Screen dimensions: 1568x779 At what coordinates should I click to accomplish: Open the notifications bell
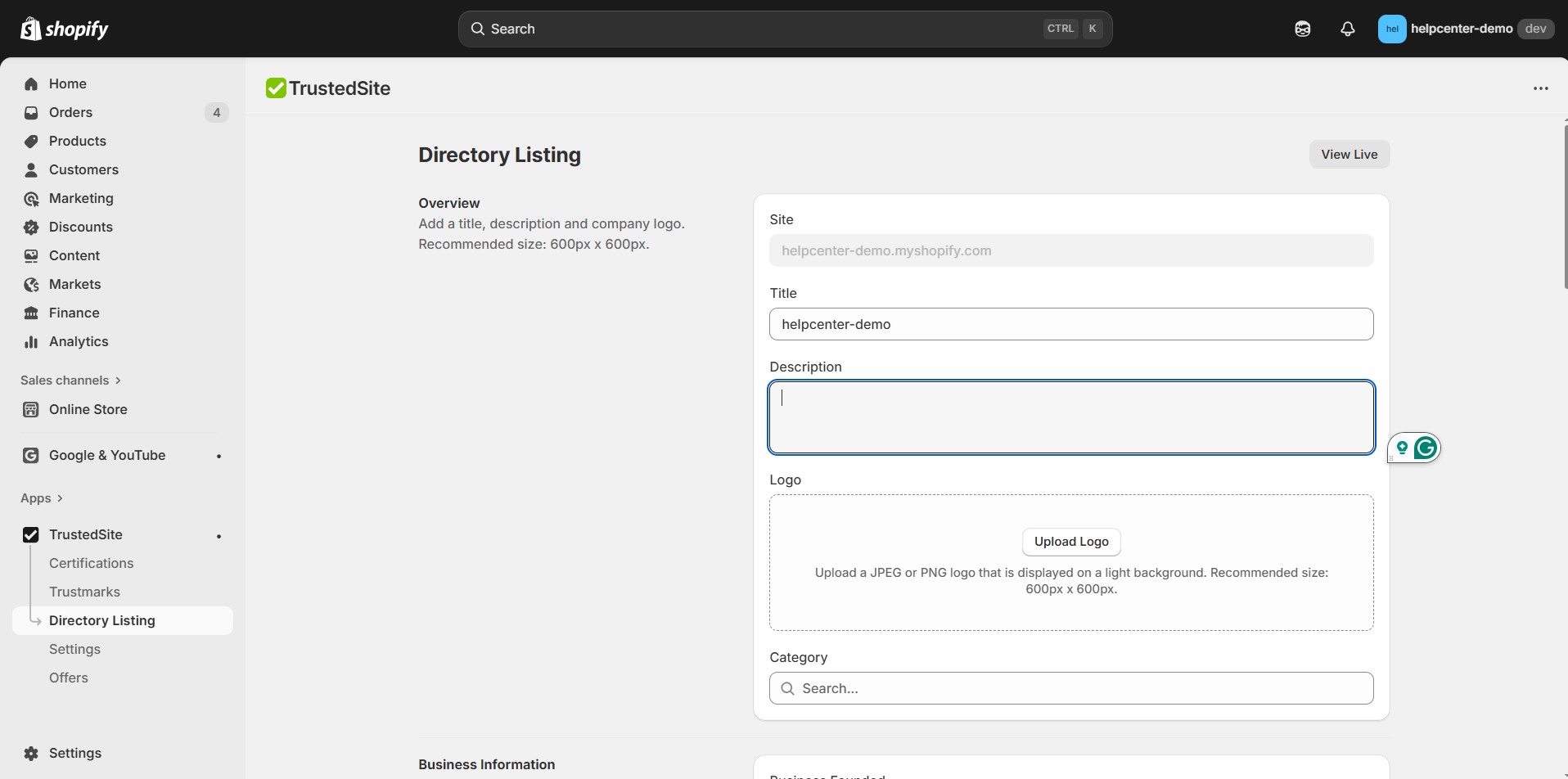(1347, 28)
